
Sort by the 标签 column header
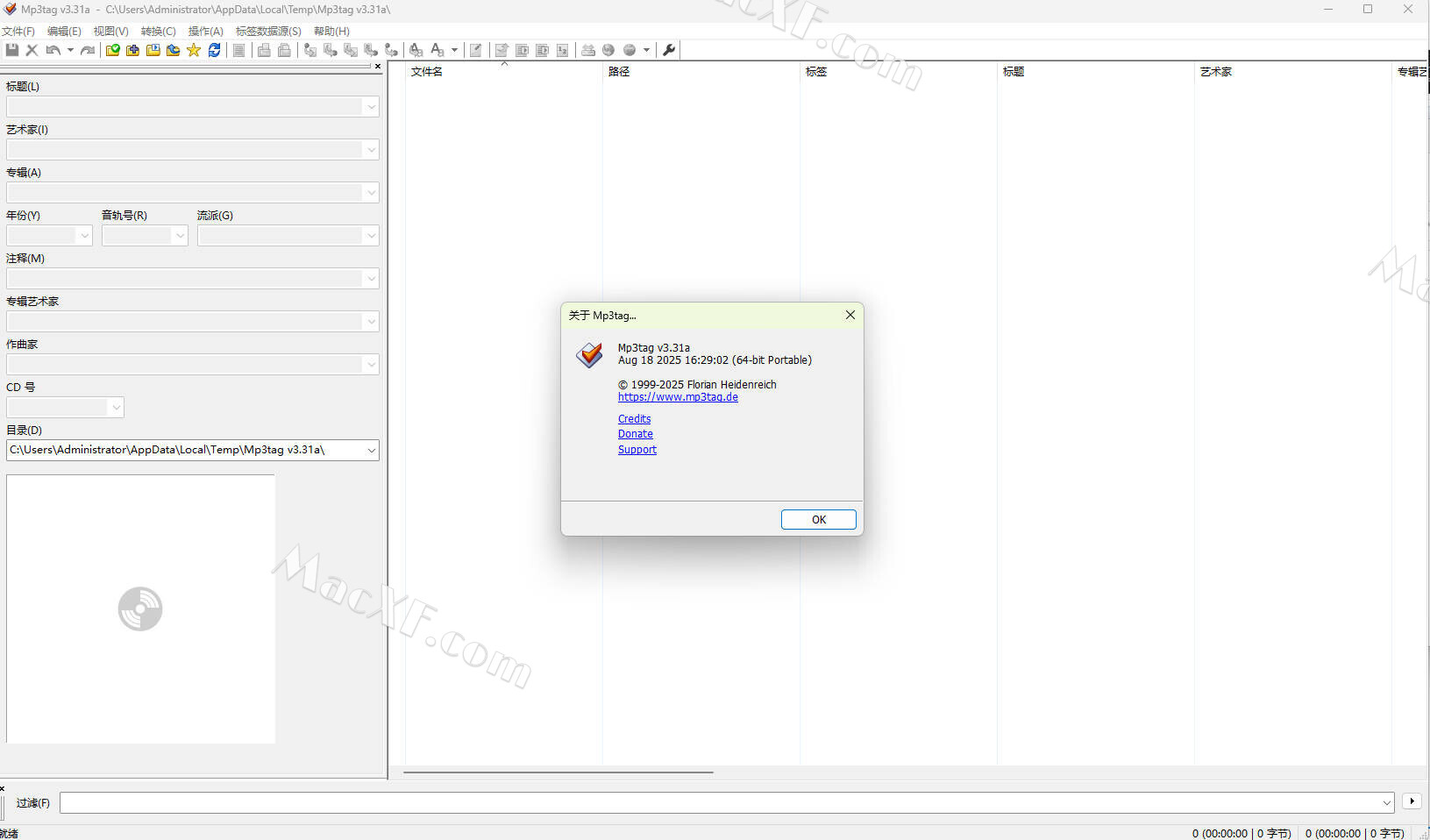pos(899,72)
